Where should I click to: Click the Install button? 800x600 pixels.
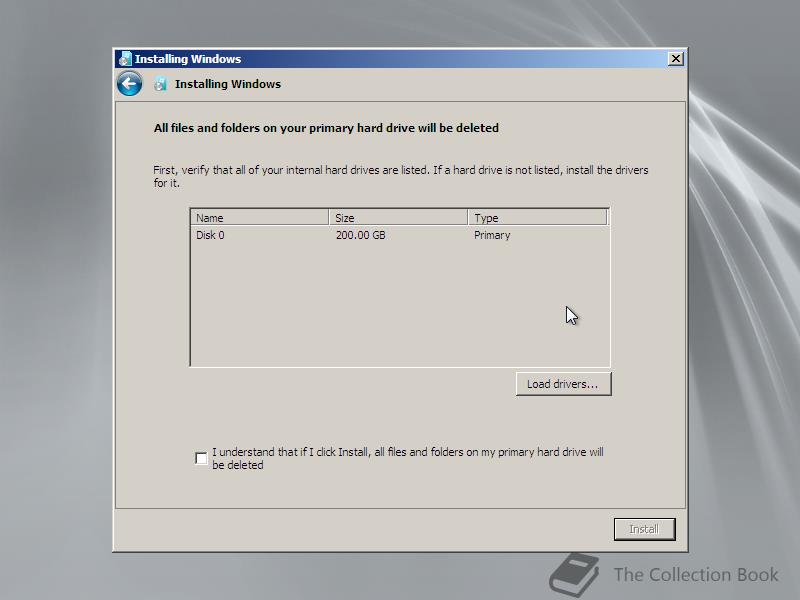[x=644, y=529]
